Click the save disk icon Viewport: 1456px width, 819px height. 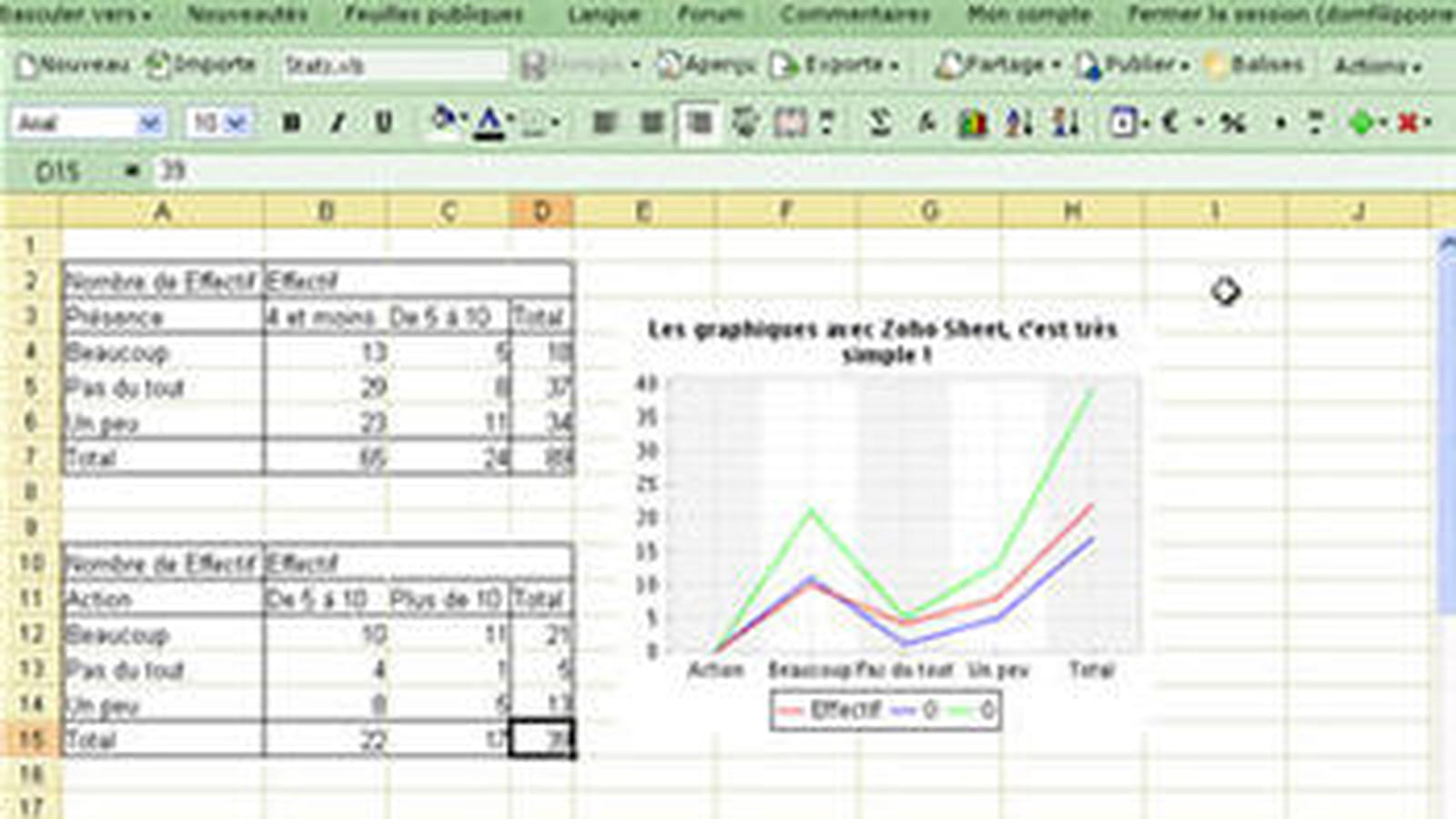point(533,66)
